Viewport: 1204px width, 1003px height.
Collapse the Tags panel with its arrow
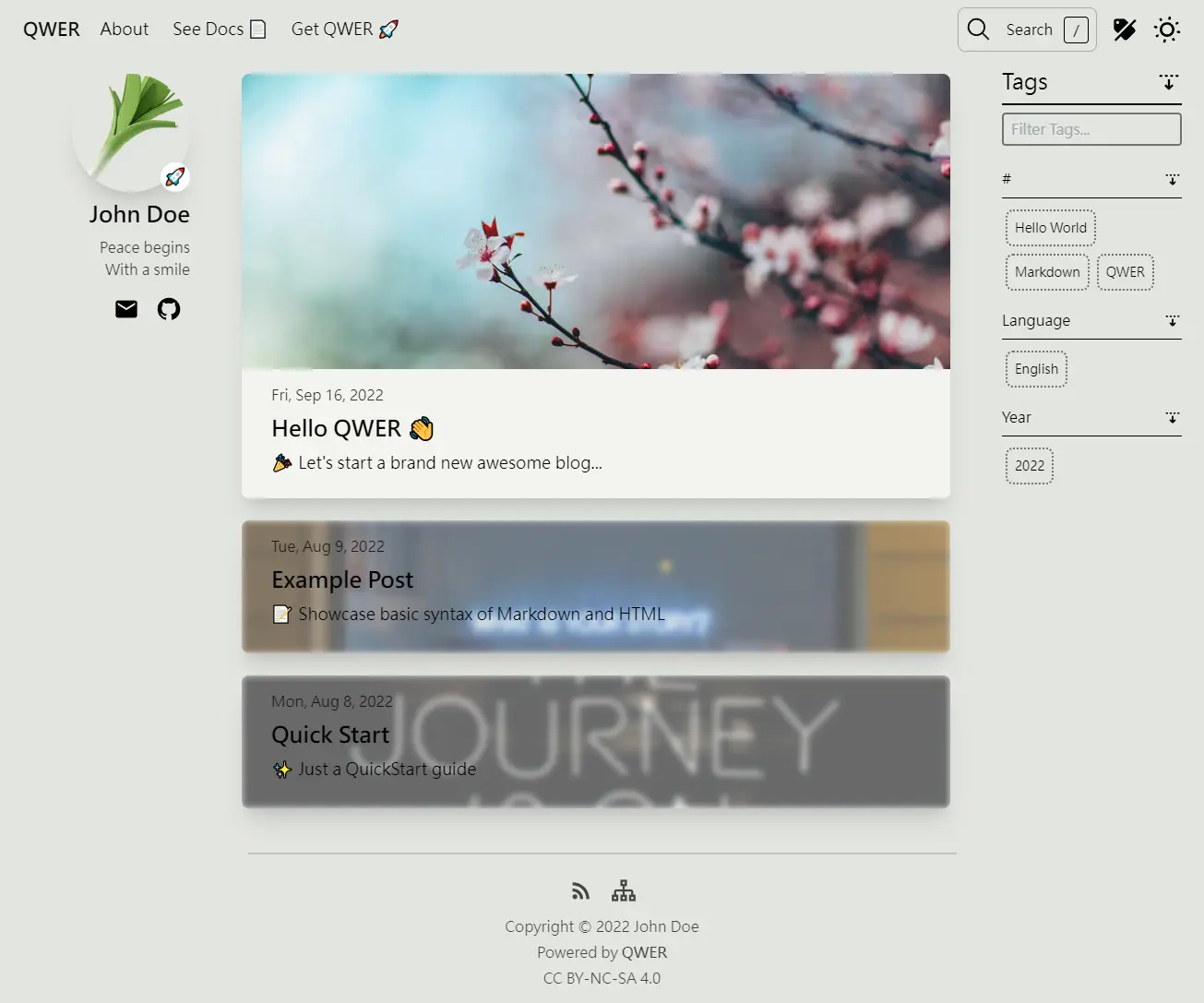1169,83
